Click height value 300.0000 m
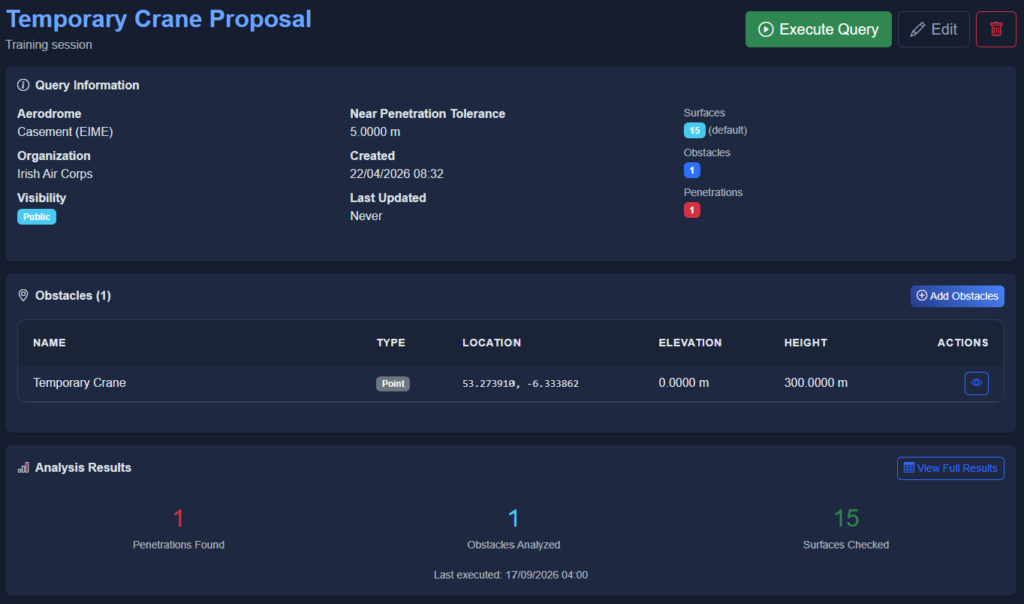Screen dimensions: 1024x604 (x=816, y=383)
